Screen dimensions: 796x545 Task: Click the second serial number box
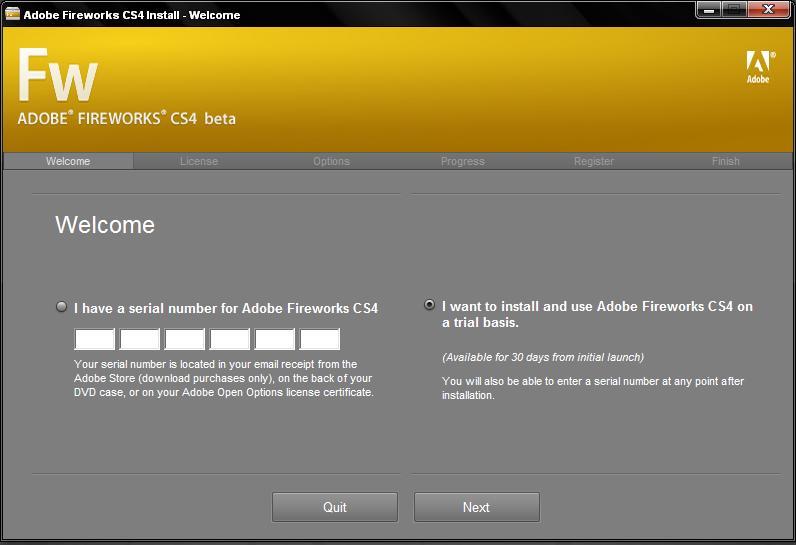tap(140, 339)
